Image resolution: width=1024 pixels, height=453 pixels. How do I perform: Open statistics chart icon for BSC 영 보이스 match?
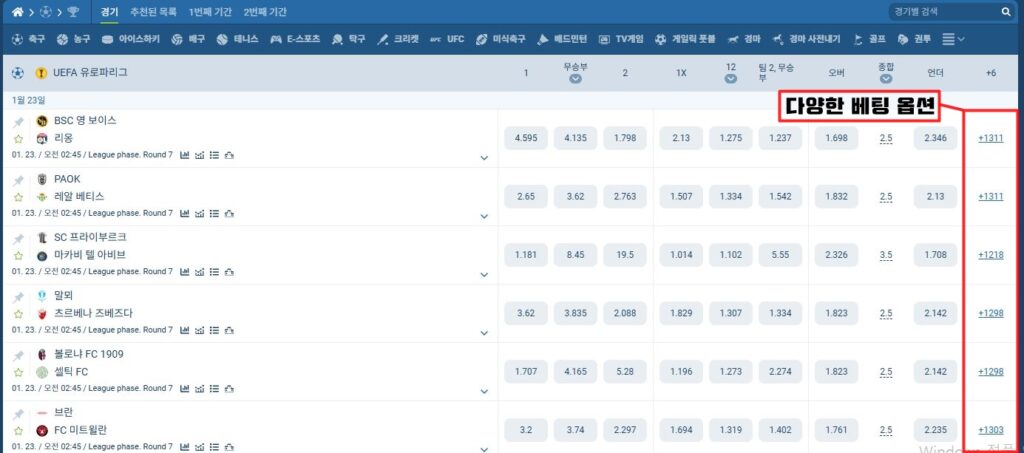click(185, 155)
